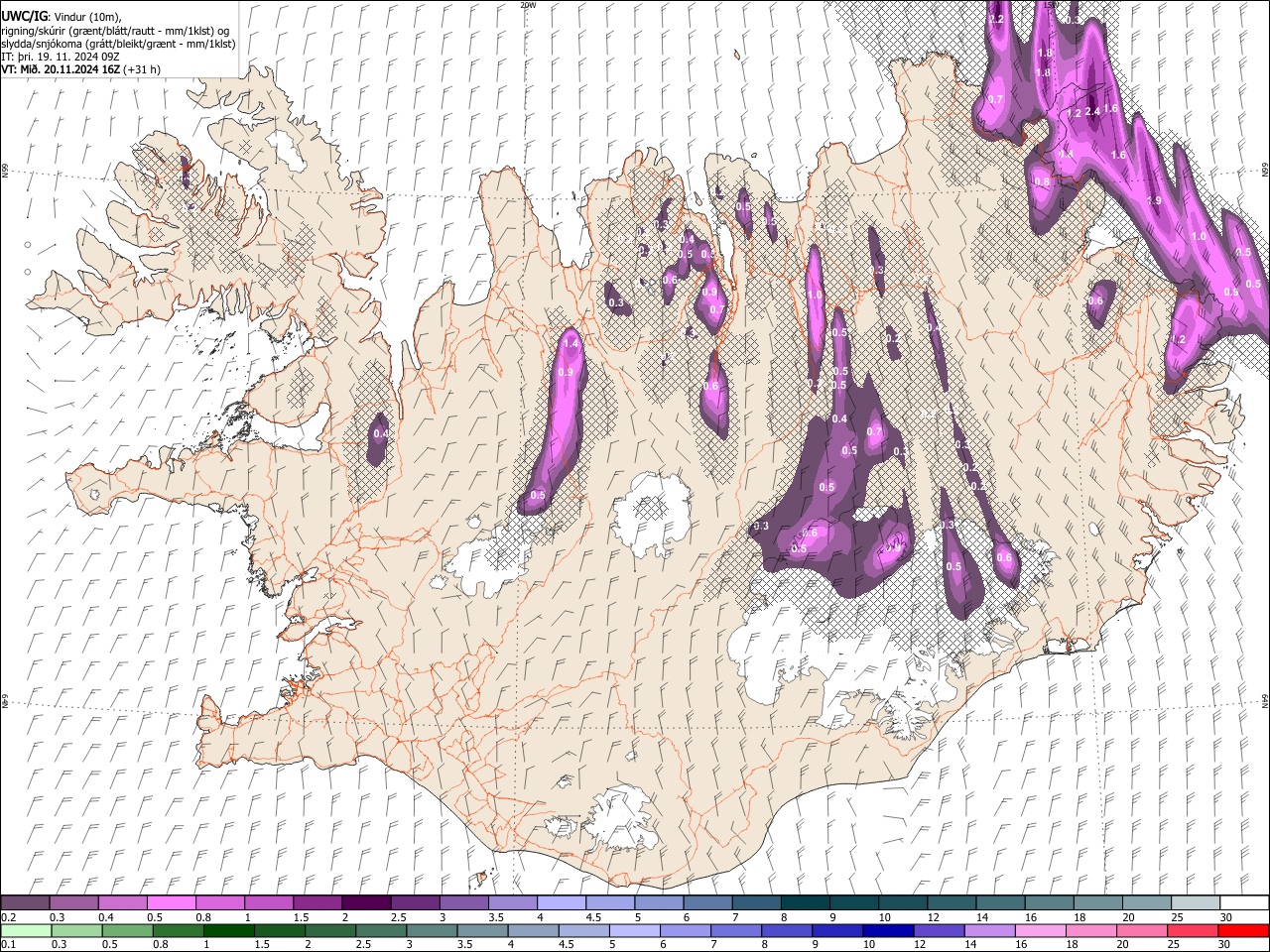Click the 0.2–0.3 swatch in the upper legend
Screen dimensions: 1270x952
tap(25, 902)
